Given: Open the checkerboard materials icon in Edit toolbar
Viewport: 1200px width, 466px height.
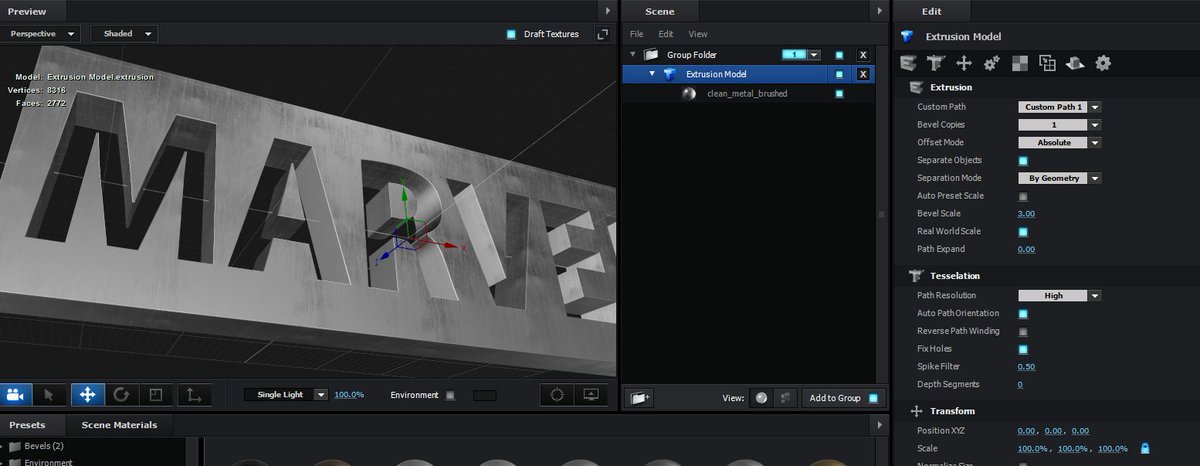Looking at the screenshot, I should click(1020, 63).
